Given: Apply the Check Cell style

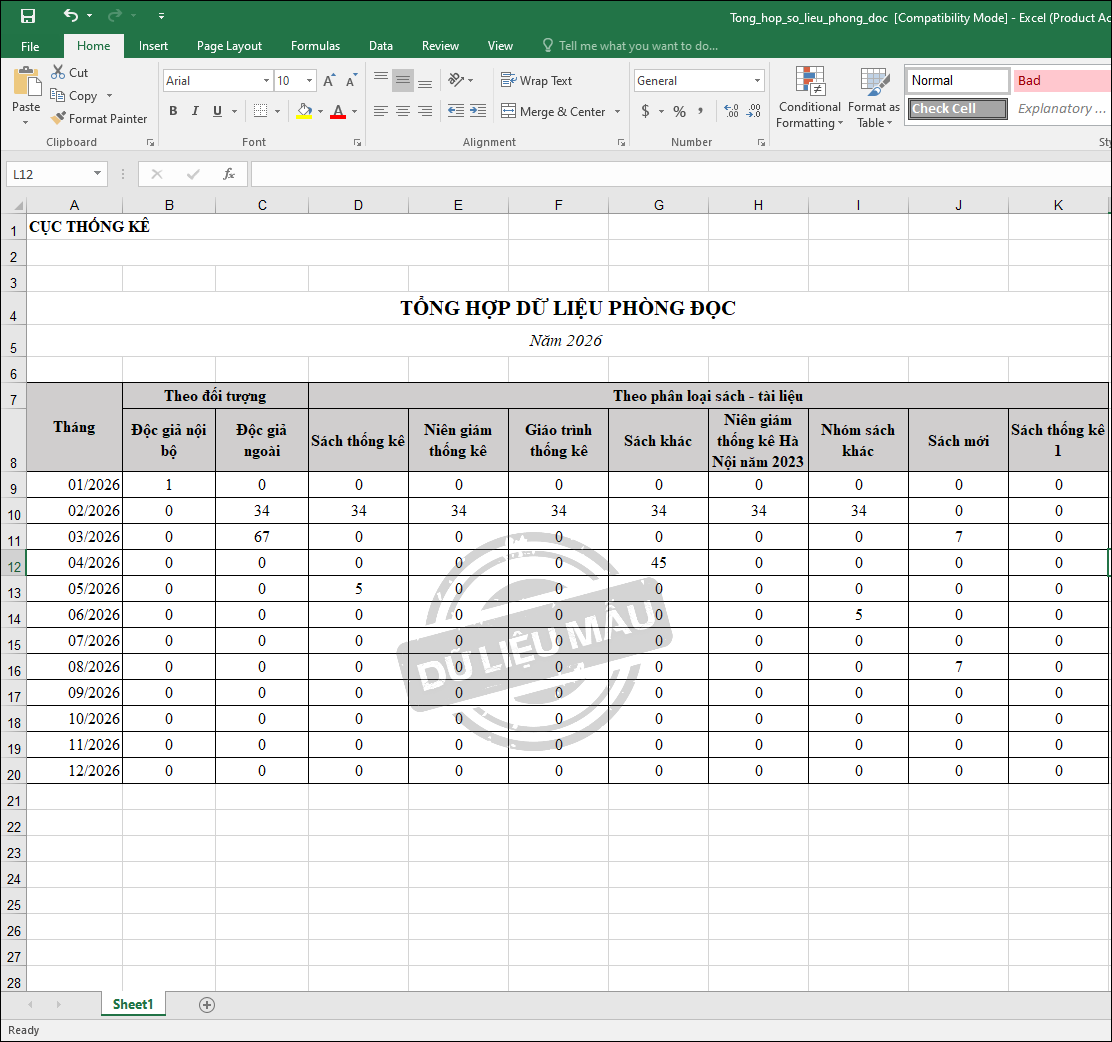Looking at the screenshot, I should click(x=957, y=109).
